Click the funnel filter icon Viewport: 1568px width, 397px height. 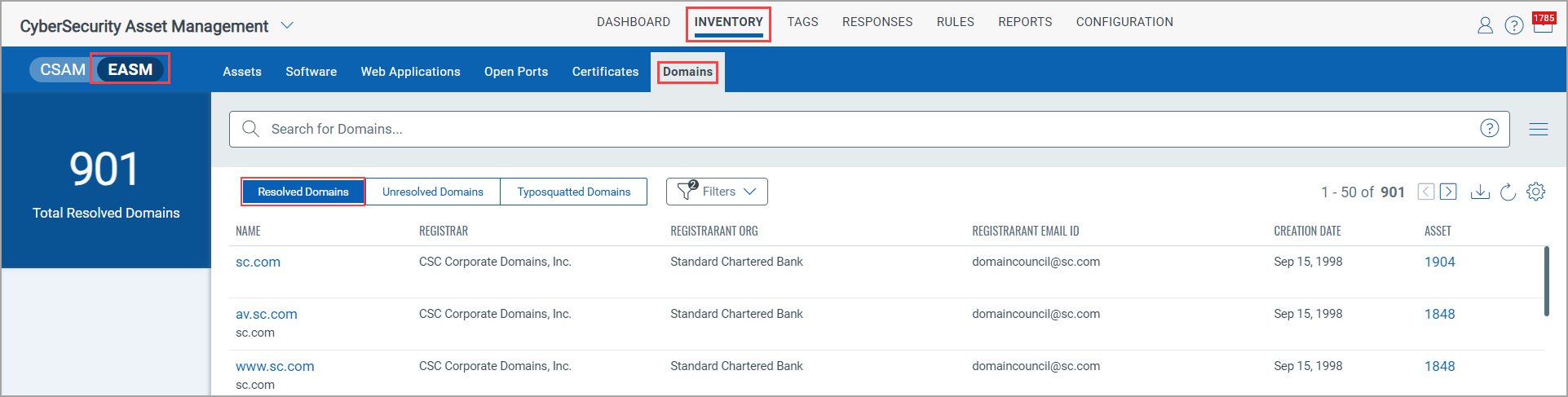coord(687,191)
